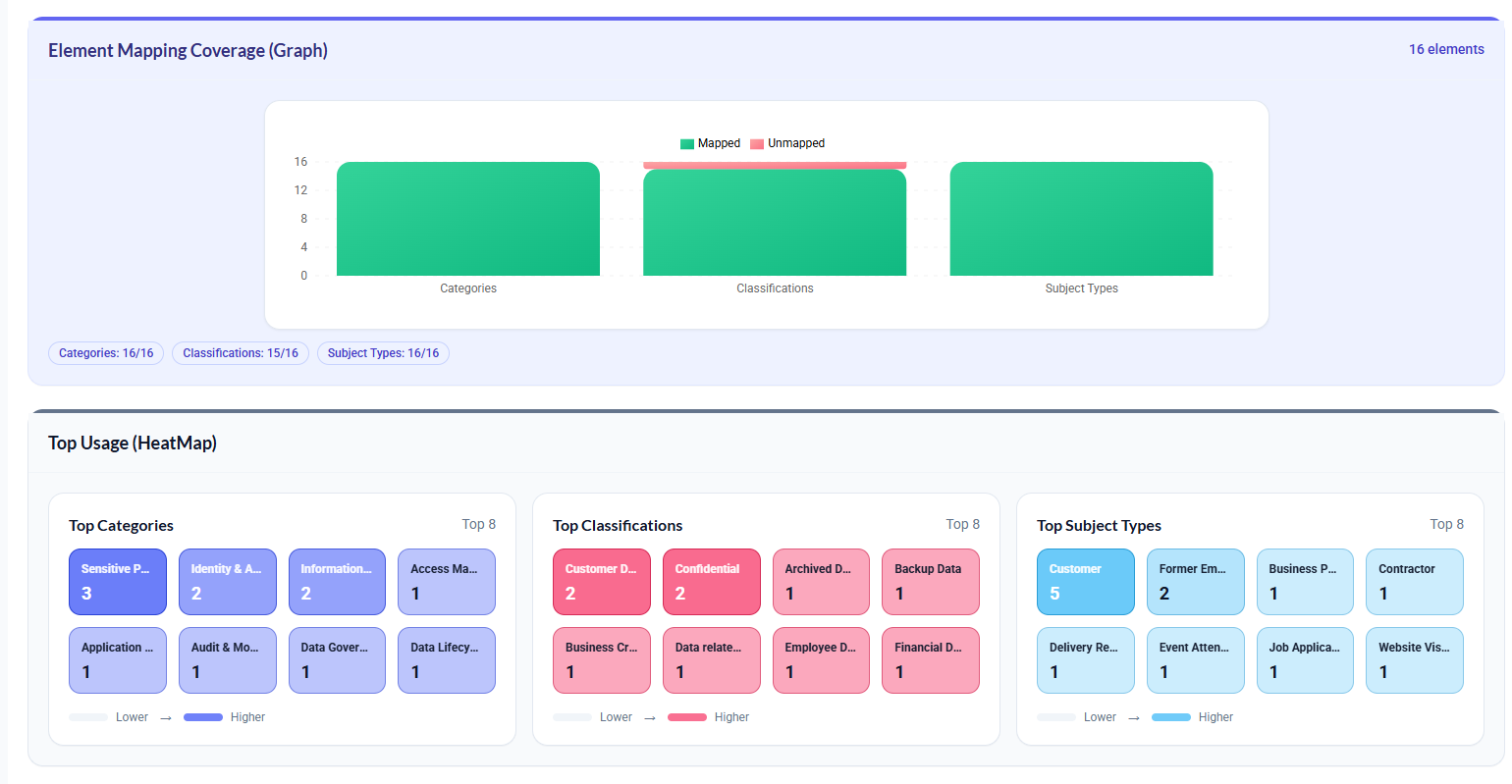This screenshot has height=784, width=1512.
Task: Click the Contractor subject type tile
Action: [x=1415, y=582]
